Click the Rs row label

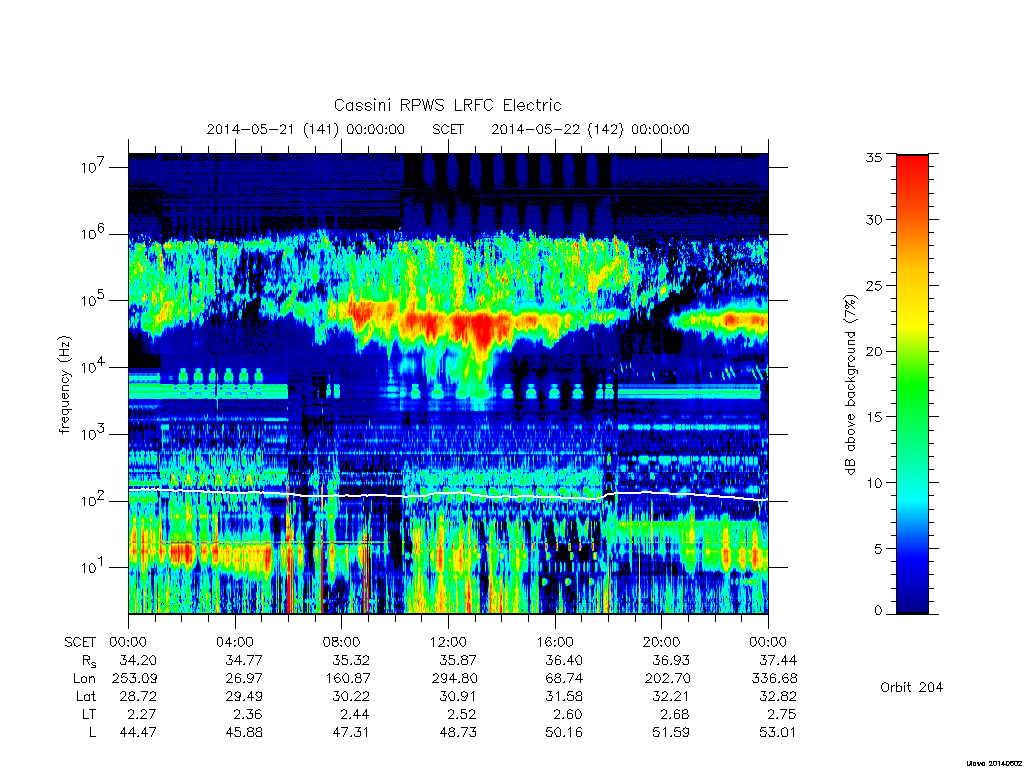(x=87, y=661)
